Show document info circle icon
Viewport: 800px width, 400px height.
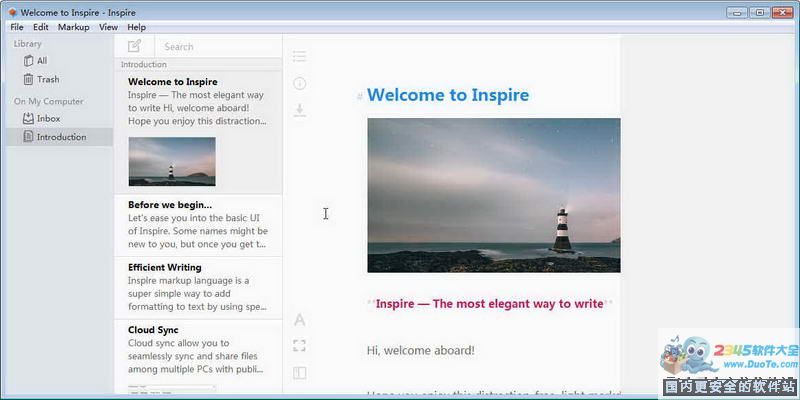tap(299, 83)
